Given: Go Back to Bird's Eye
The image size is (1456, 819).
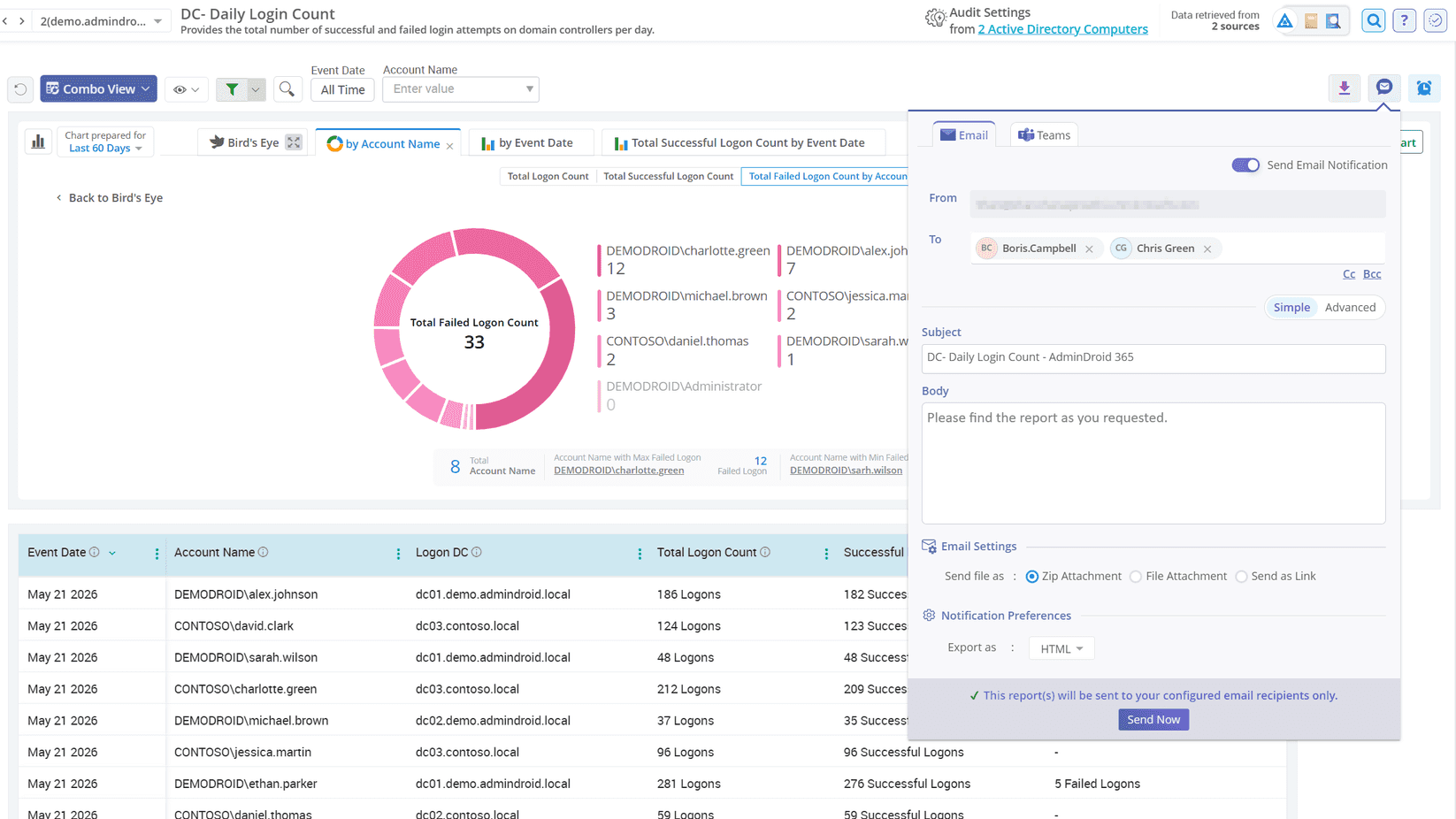Looking at the screenshot, I should coord(109,197).
